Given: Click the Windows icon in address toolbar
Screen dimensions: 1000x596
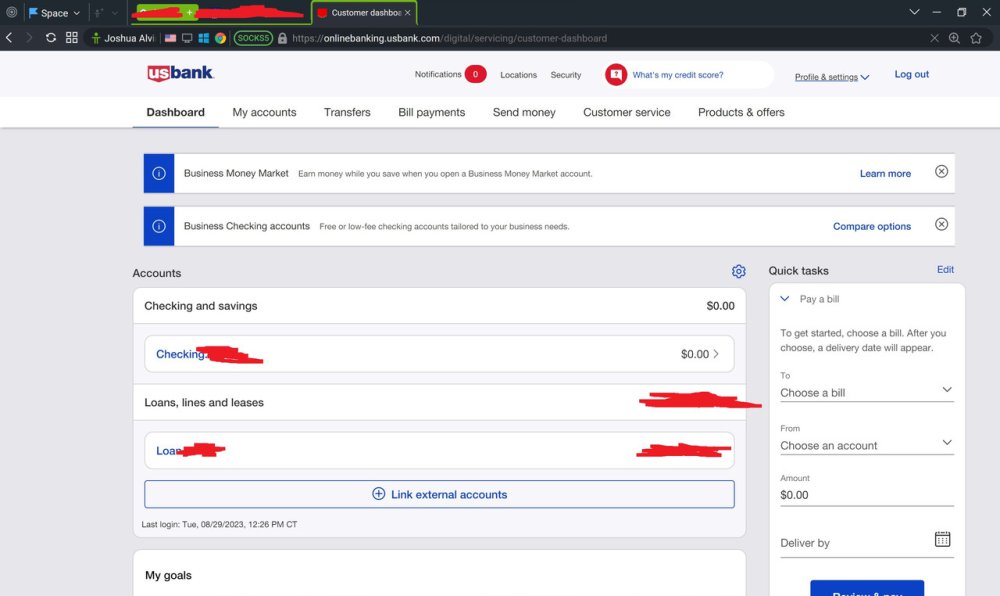Looking at the screenshot, I should pyautogui.click(x=203, y=38).
